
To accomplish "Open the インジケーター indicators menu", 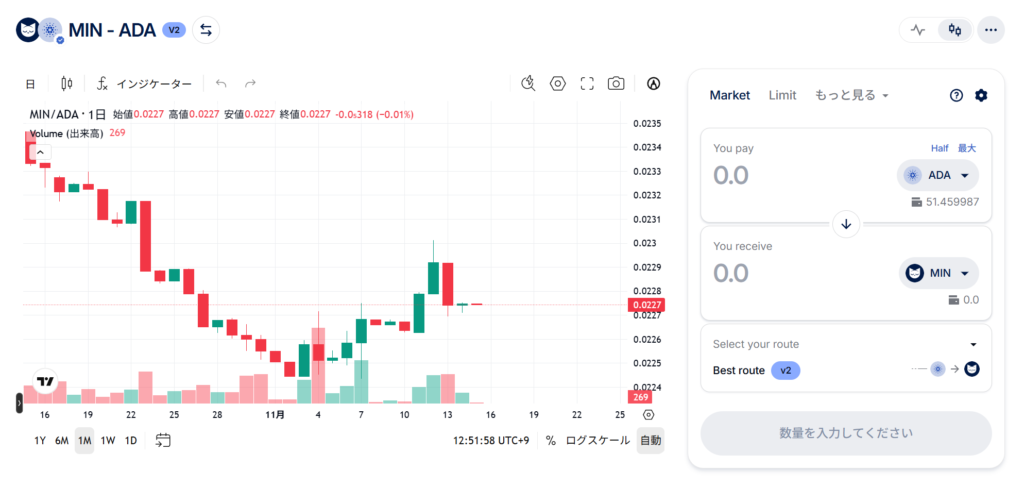I will pos(145,83).
